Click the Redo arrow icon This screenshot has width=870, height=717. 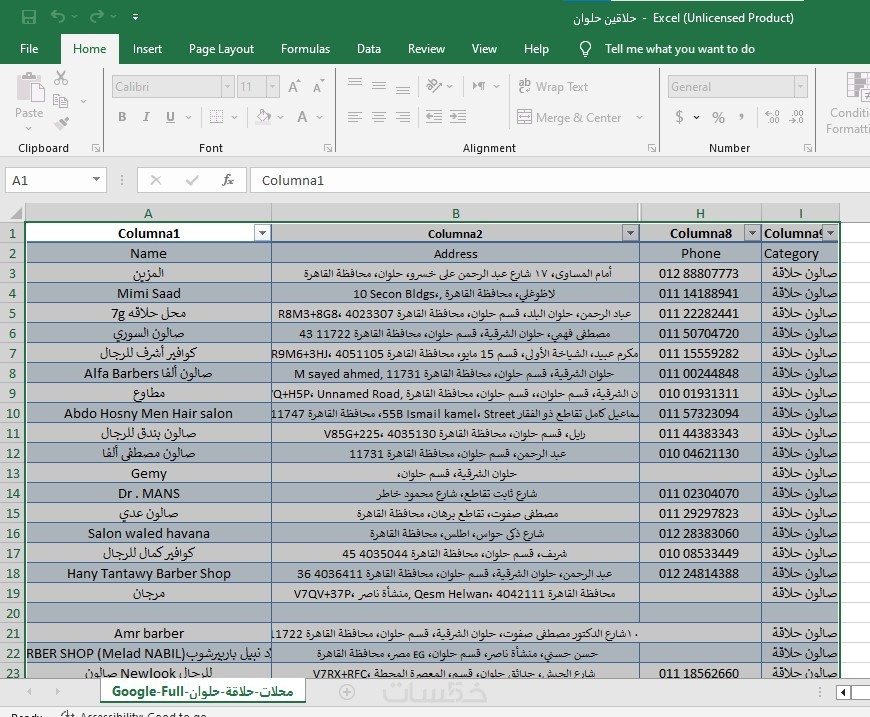click(x=97, y=16)
